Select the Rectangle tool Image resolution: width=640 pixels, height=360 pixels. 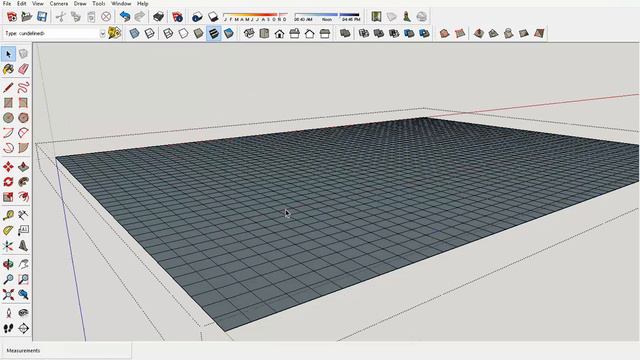coord(8,102)
